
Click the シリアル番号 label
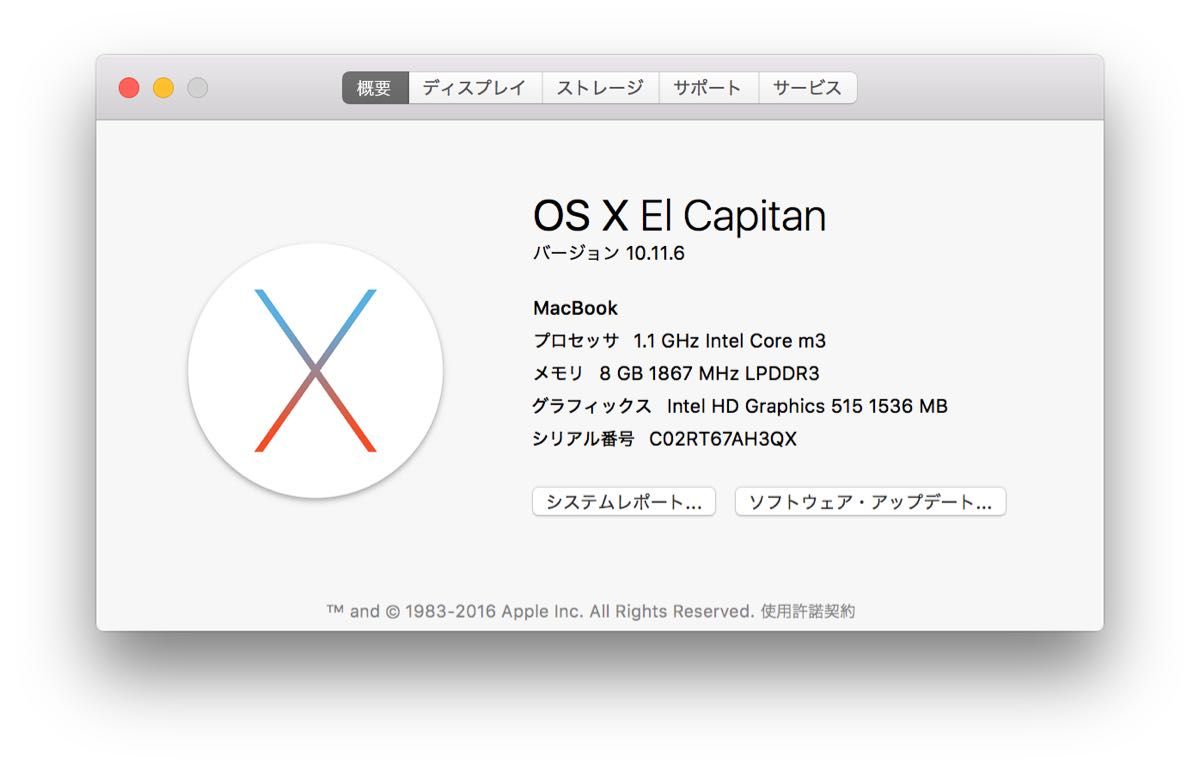point(584,439)
